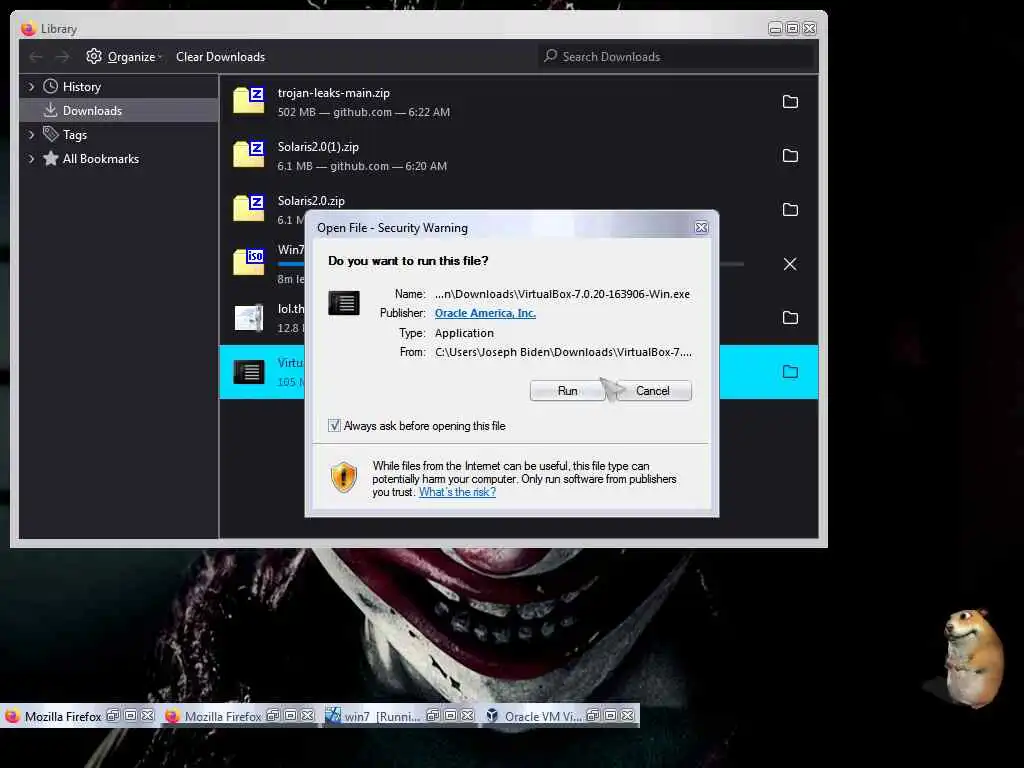The height and width of the screenshot is (768, 1024).
Task: Click the trojan-leaks-main.zip archive icon
Action: [249, 100]
